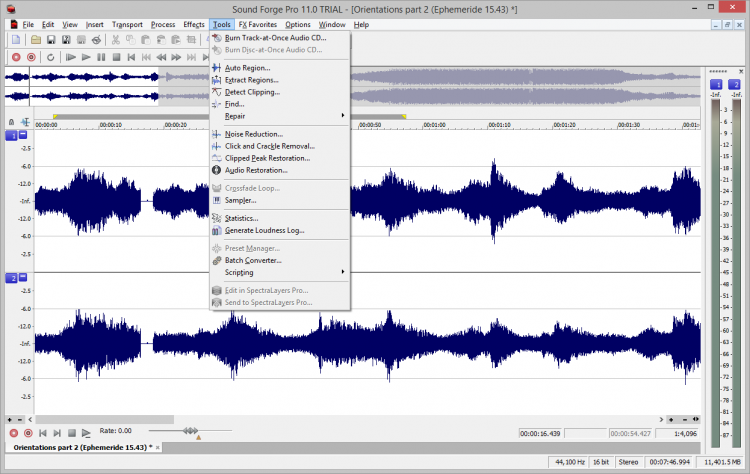Close the Orientations part 2 document tab

pyautogui.click(x=159, y=447)
